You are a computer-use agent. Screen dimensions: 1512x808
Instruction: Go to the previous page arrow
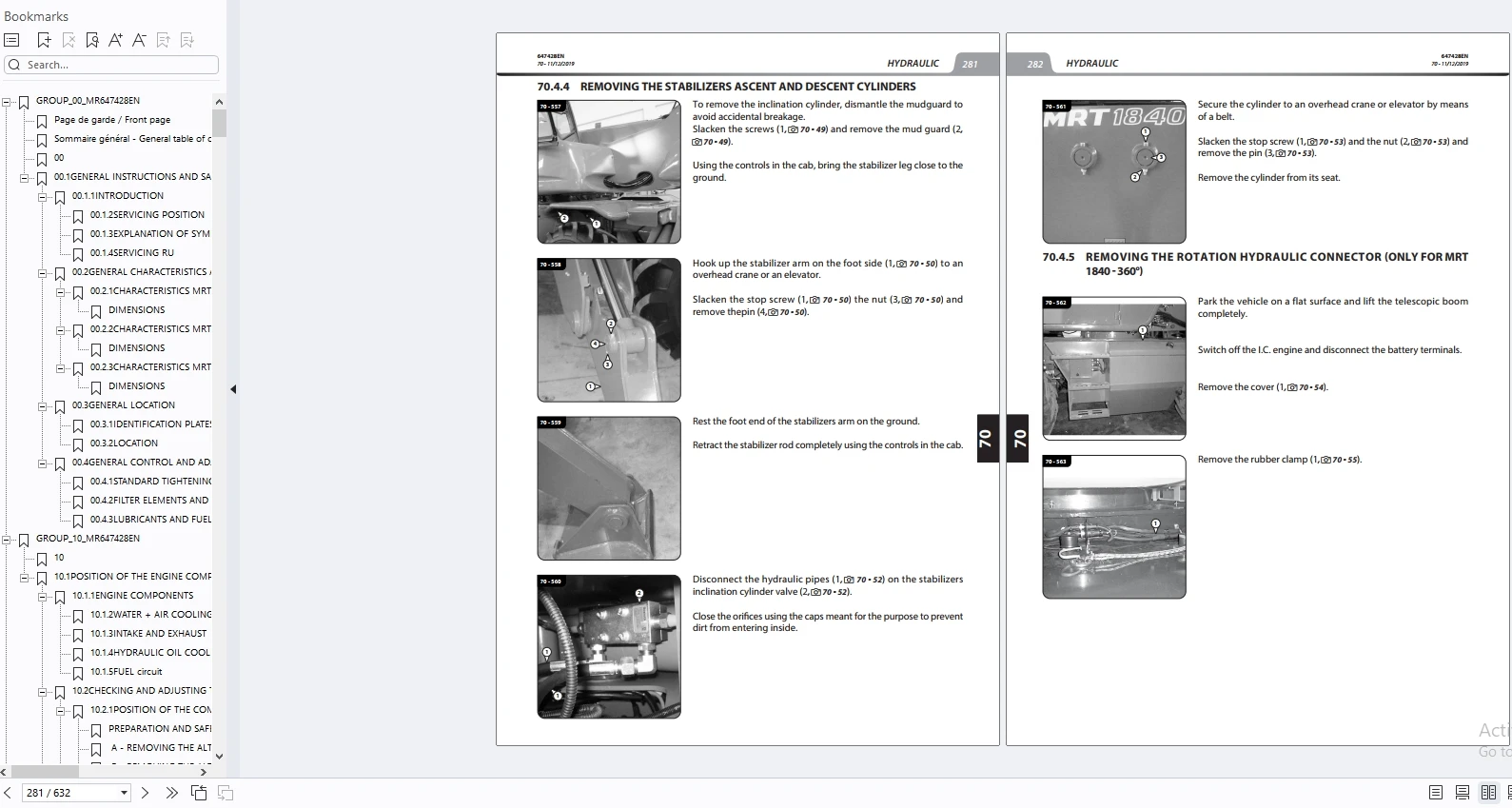coord(8,793)
